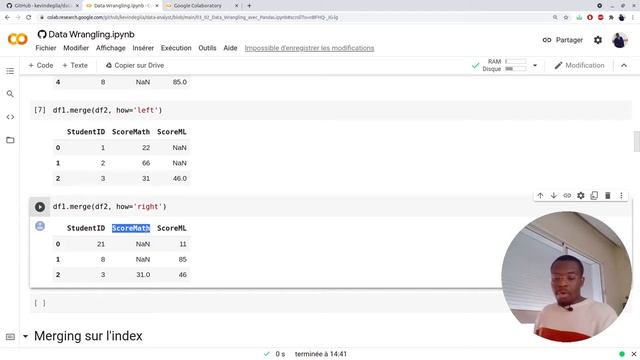
Task: Click 'terminée à 14:41' status text
Action: (x=321, y=354)
